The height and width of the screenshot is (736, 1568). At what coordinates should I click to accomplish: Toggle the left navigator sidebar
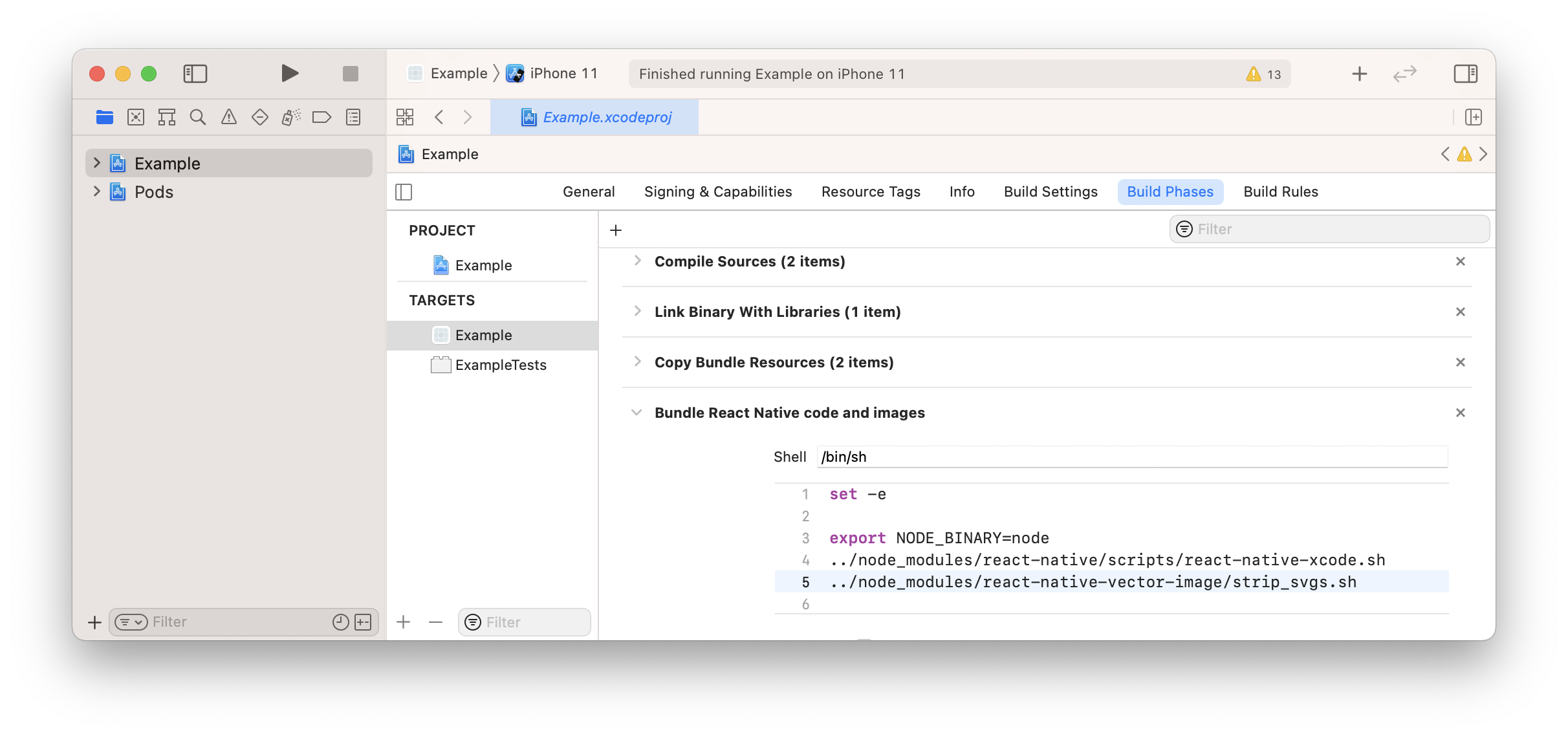195,74
